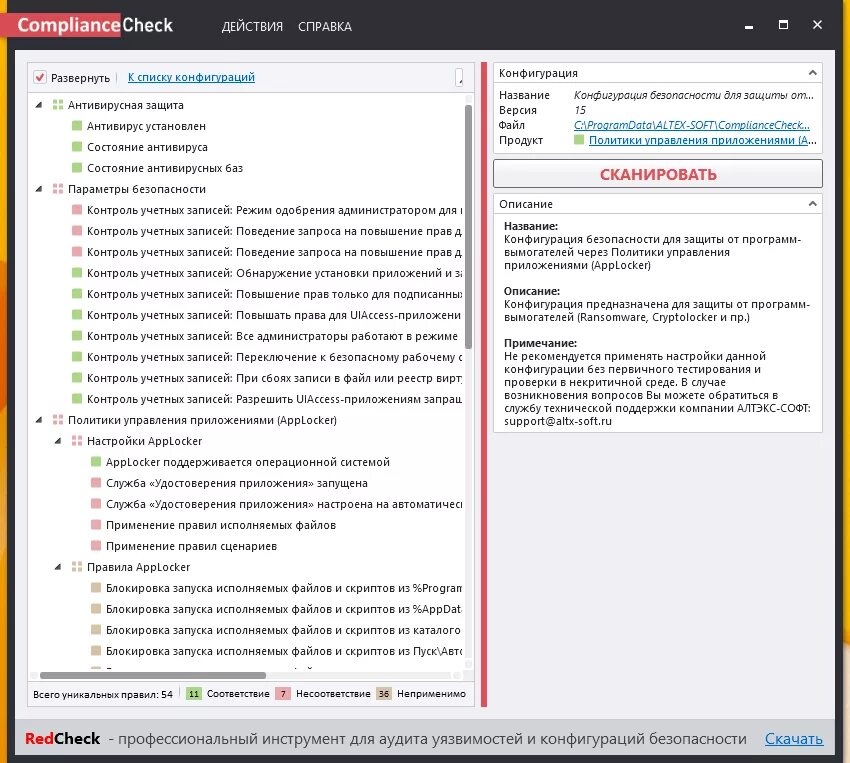Click the AppLocker policies group icon

click(x=58, y=420)
